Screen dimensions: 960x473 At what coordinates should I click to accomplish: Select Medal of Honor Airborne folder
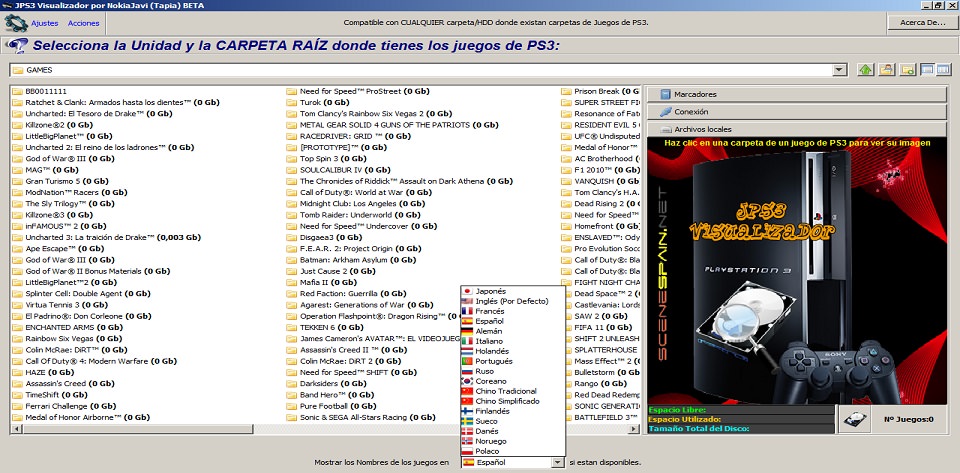81,417
